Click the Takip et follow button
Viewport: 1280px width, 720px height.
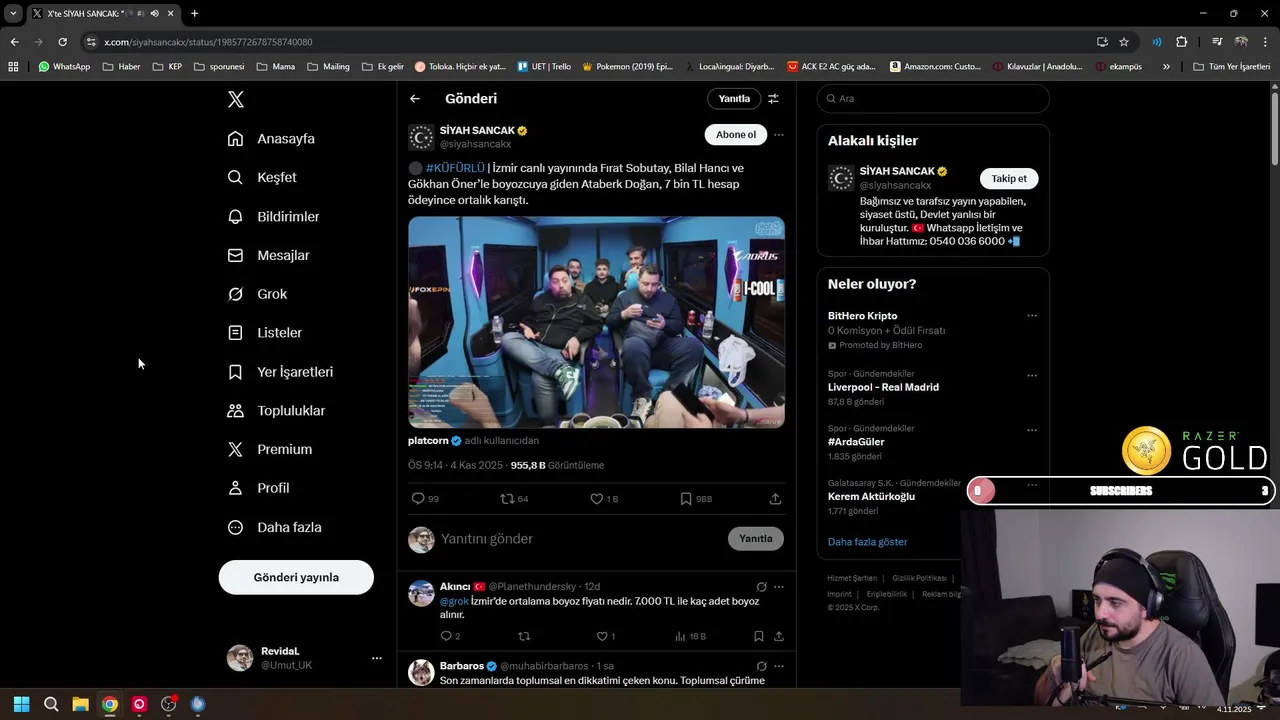1009,178
